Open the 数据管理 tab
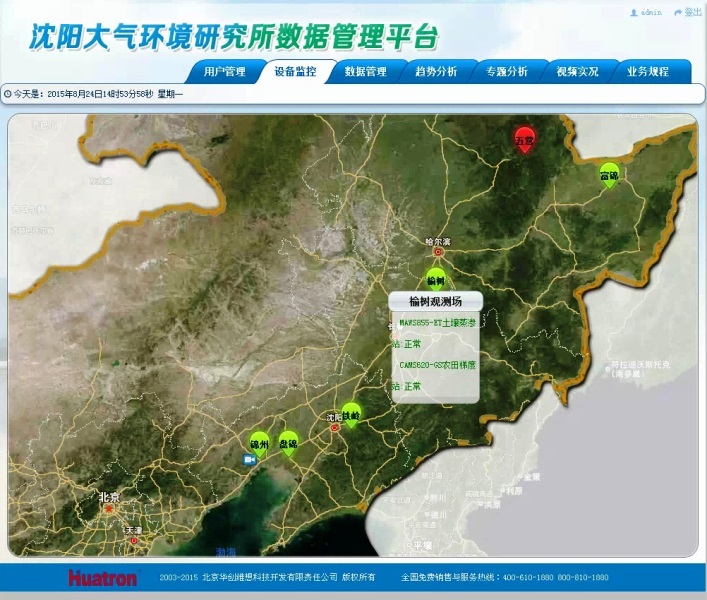 (365, 72)
